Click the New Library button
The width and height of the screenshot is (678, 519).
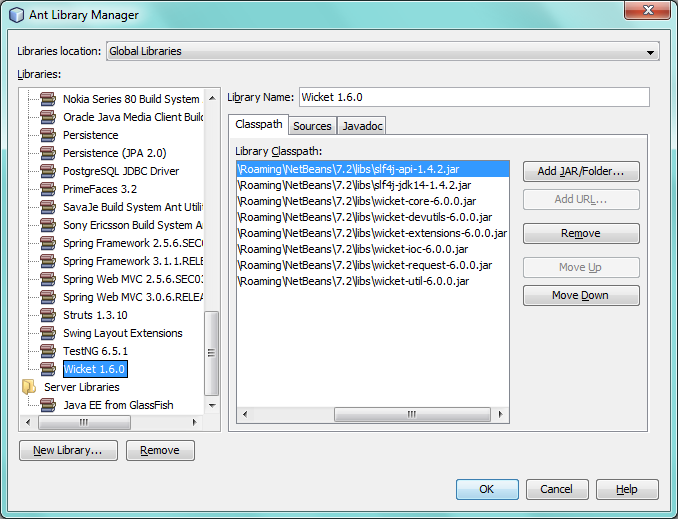point(68,450)
